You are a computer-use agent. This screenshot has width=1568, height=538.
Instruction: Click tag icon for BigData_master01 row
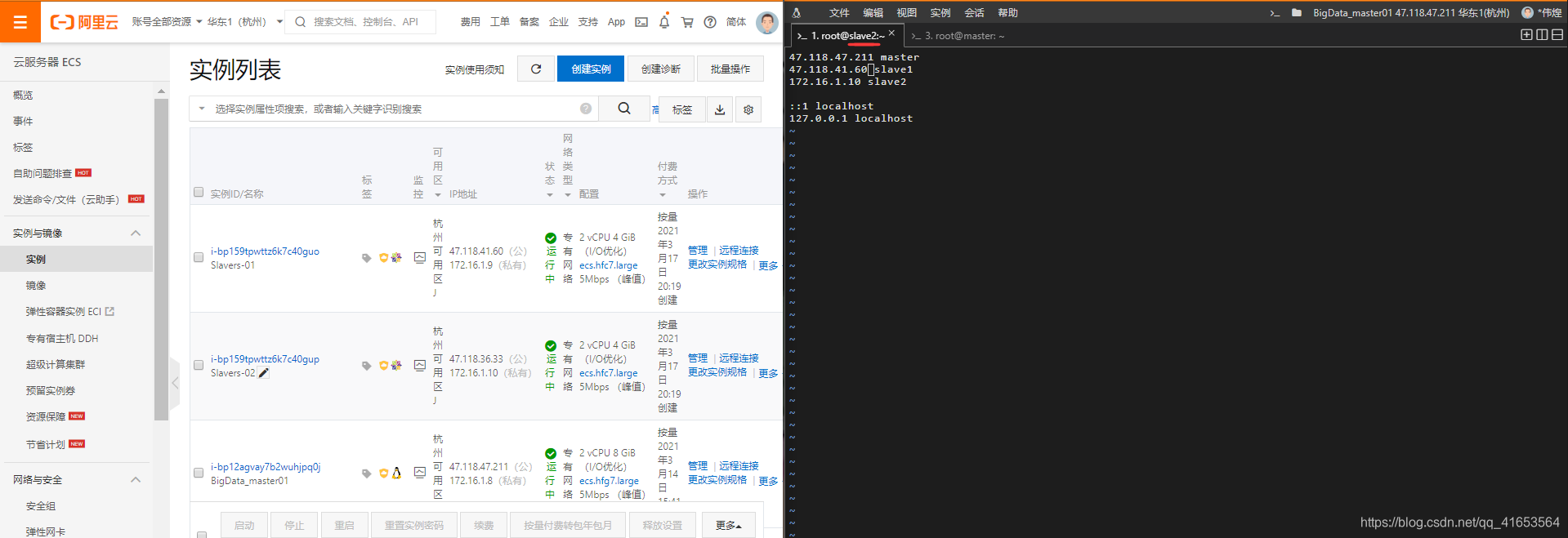[x=366, y=474]
